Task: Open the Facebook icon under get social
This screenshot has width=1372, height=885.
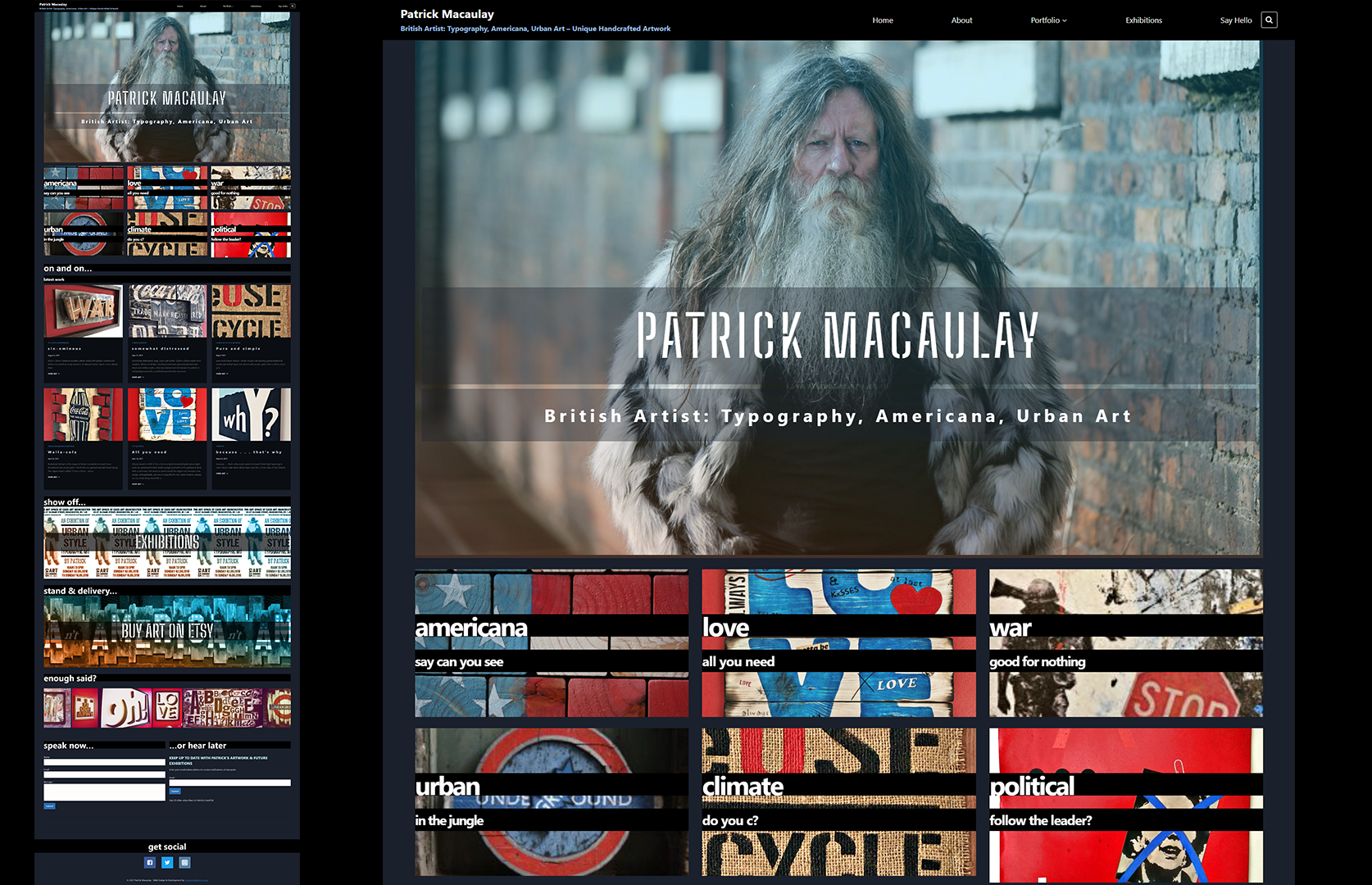Action: [x=149, y=862]
